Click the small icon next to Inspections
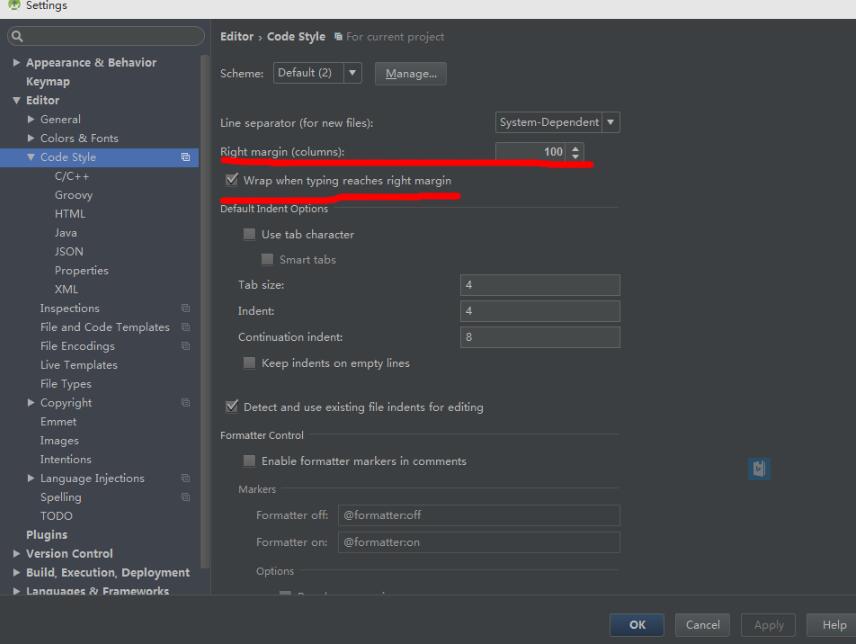This screenshot has height=644, width=856. point(183,308)
